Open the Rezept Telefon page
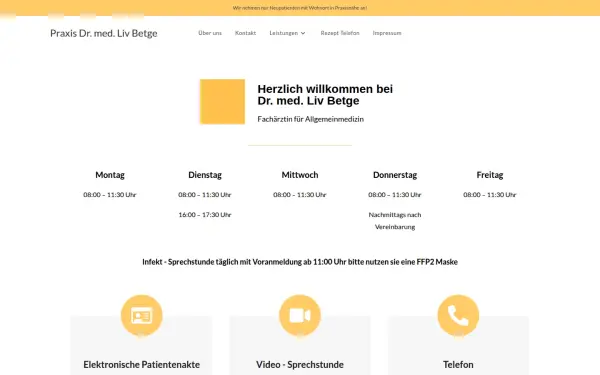The image size is (600, 375). (340, 33)
